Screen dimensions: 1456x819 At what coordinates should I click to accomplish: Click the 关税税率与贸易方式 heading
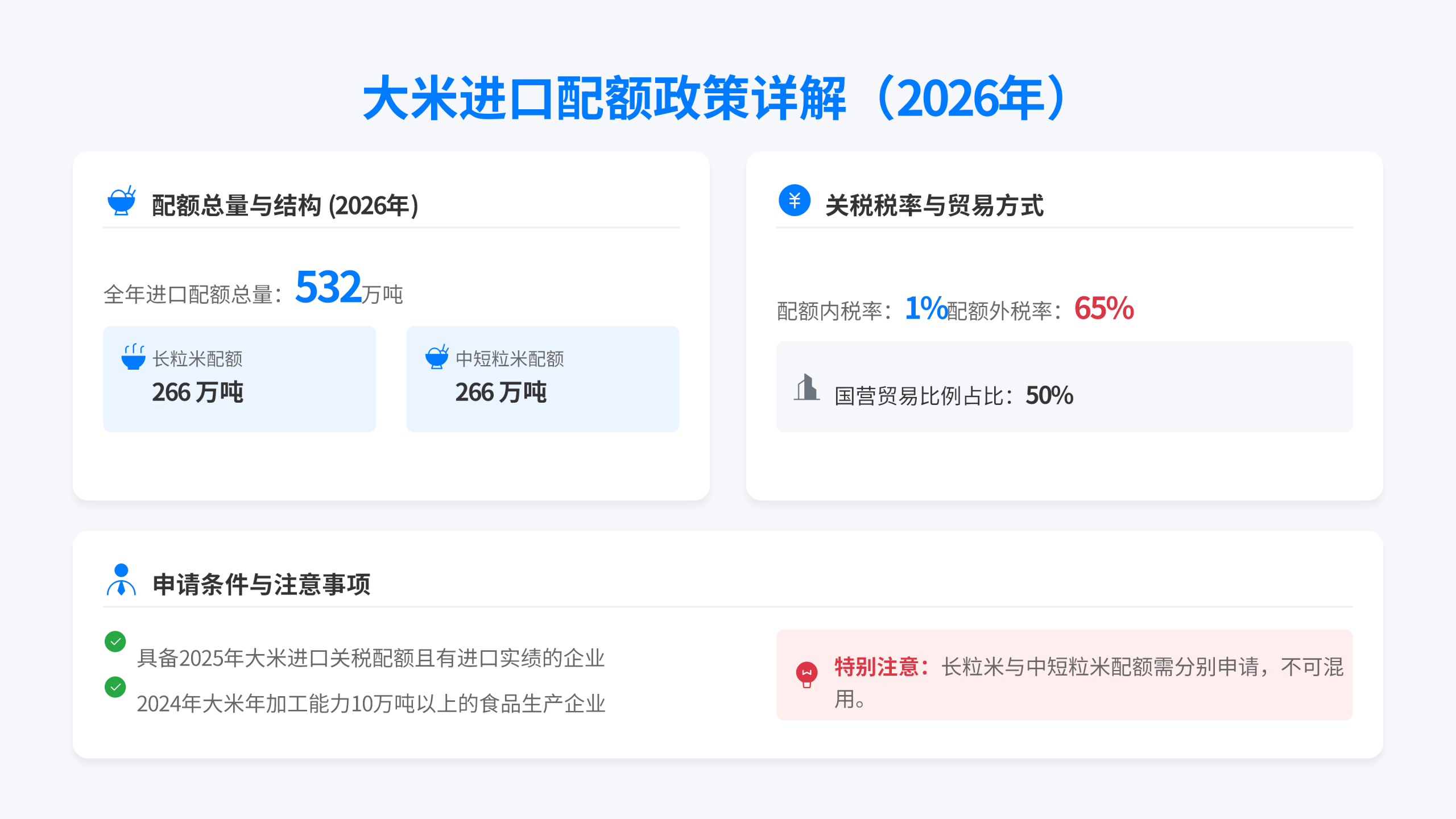[x=934, y=205]
